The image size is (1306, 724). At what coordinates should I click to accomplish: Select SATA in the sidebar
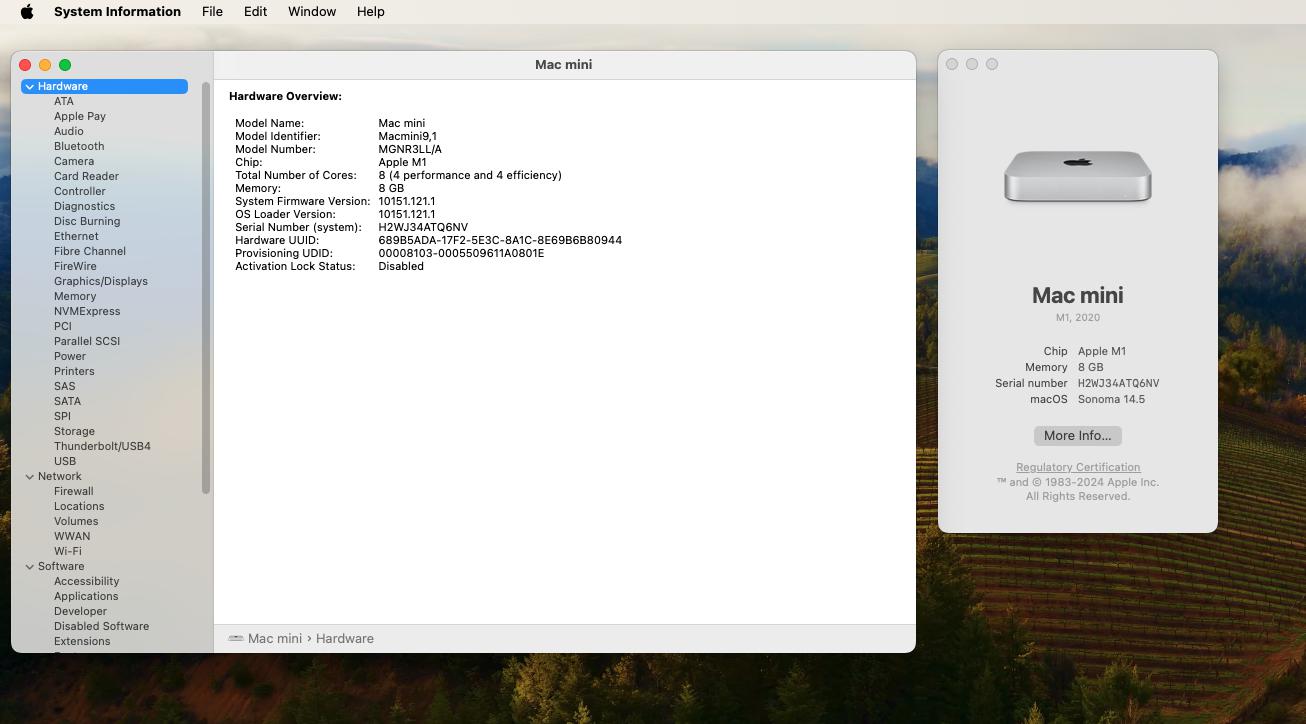[x=68, y=401]
